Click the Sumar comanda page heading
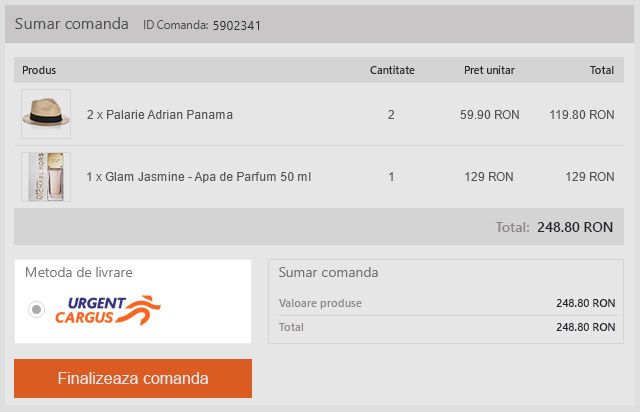640x412 pixels. (x=71, y=23)
